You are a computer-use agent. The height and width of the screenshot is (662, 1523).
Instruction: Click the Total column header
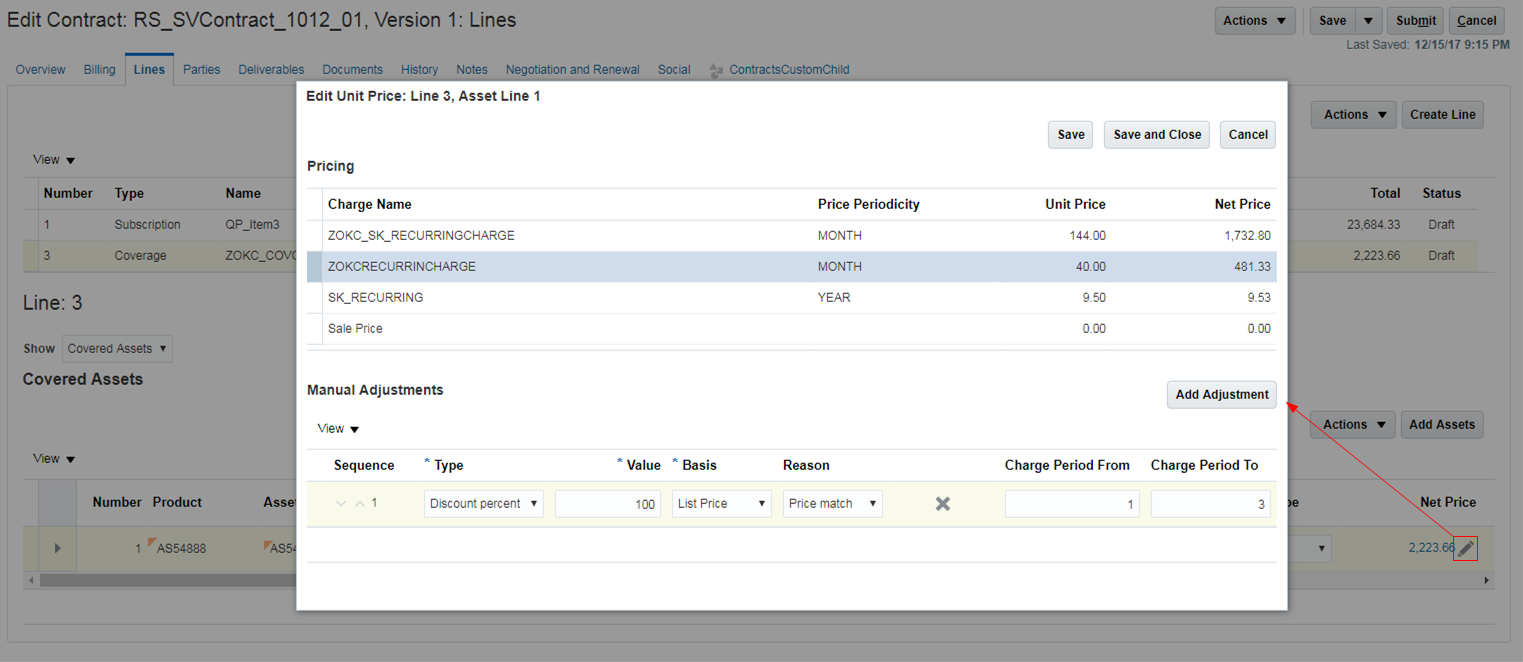pyautogui.click(x=1385, y=194)
